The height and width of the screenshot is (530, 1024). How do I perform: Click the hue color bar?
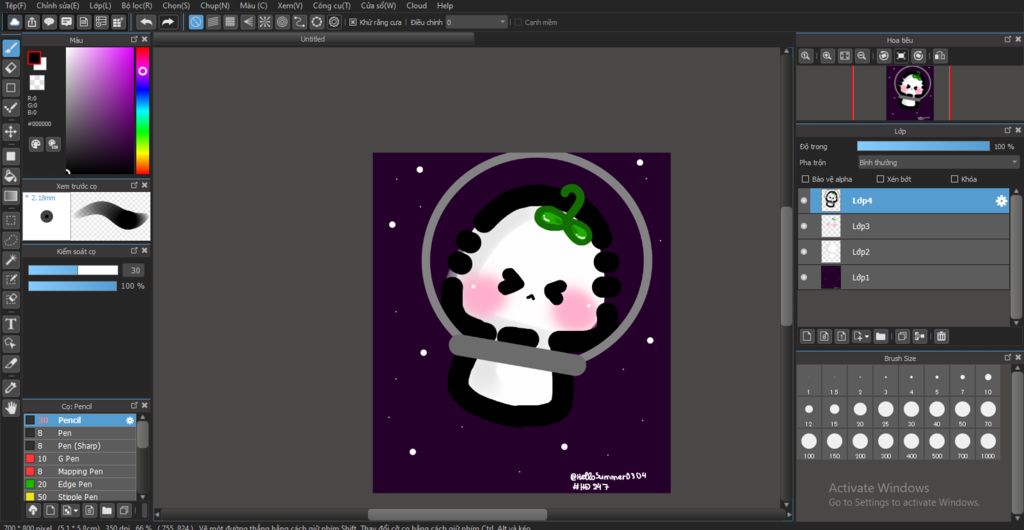tap(142, 110)
